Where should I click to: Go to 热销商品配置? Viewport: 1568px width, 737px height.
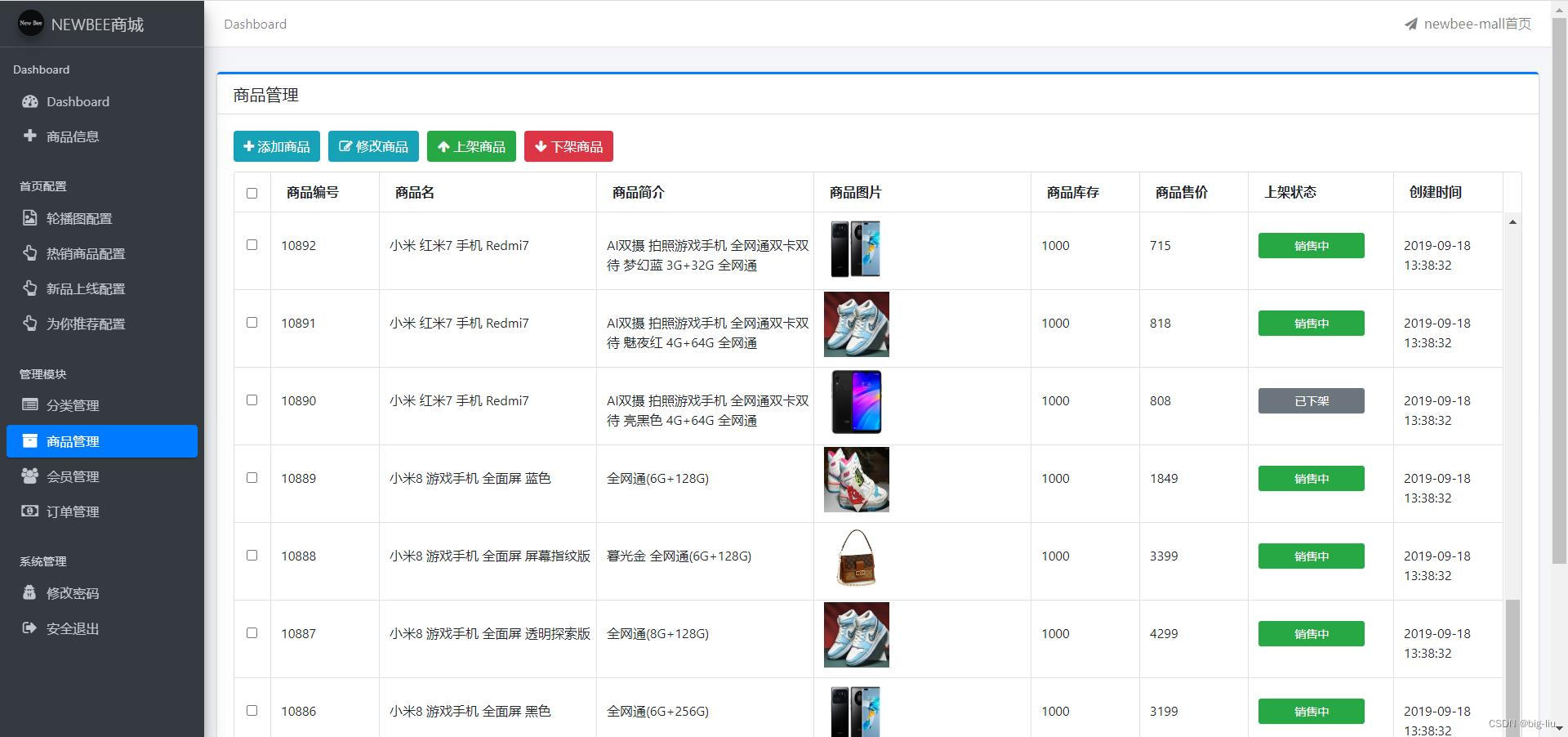pos(102,253)
